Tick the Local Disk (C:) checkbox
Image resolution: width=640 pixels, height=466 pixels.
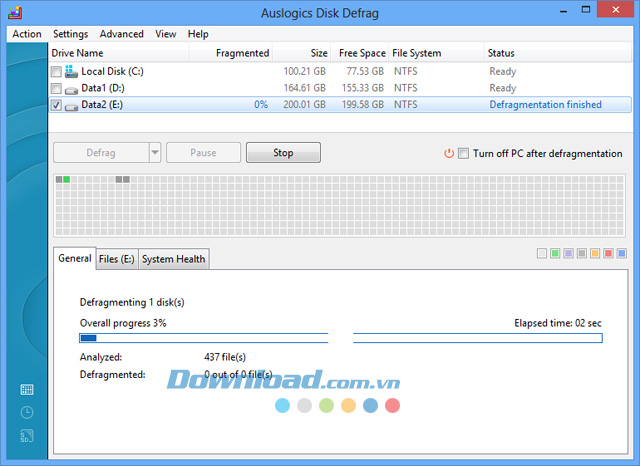pyautogui.click(x=56, y=72)
